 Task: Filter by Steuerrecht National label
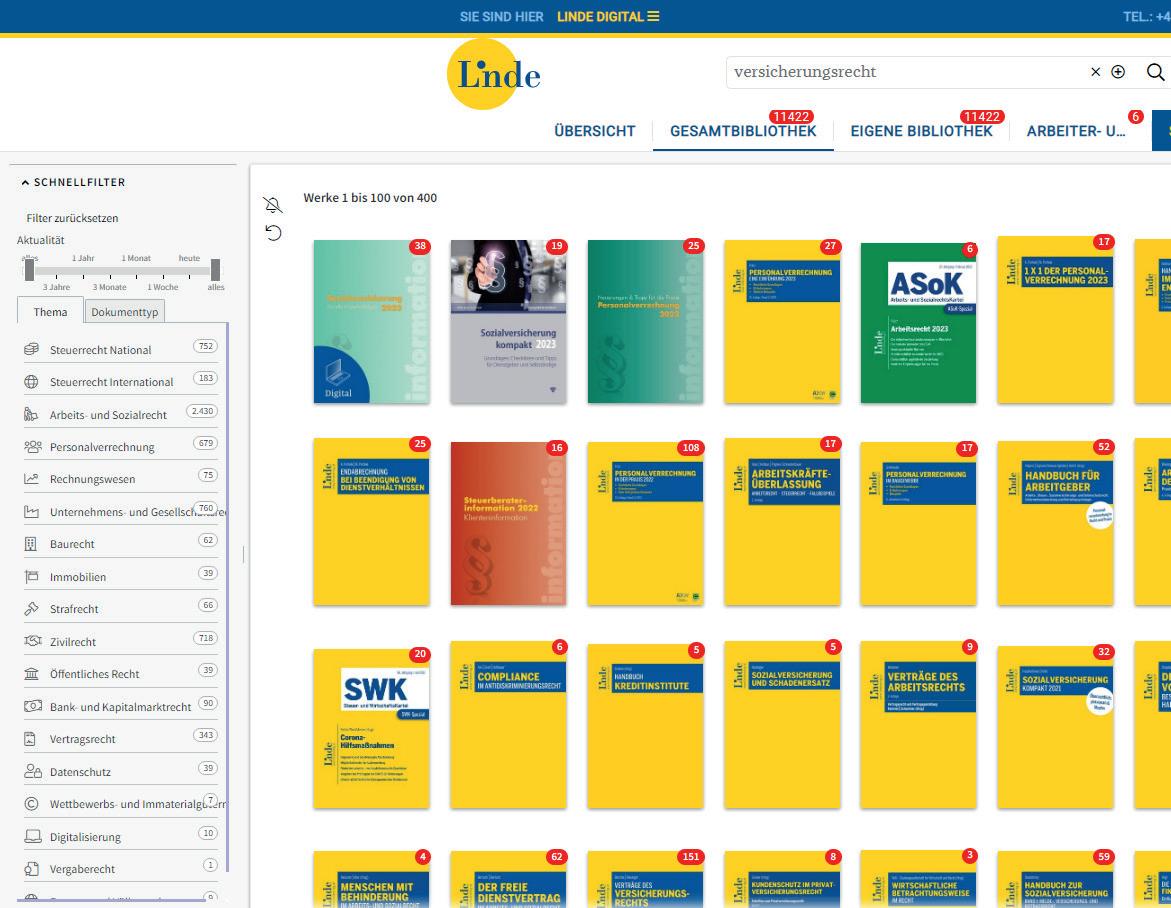(100, 349)
